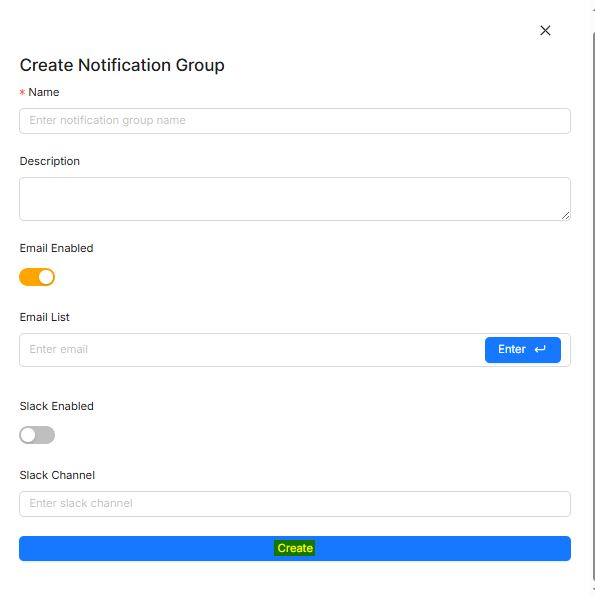Click the vertical scrollbar on the right edge
The height and width of the screenshot is (597, 595).
click(593, 305)
